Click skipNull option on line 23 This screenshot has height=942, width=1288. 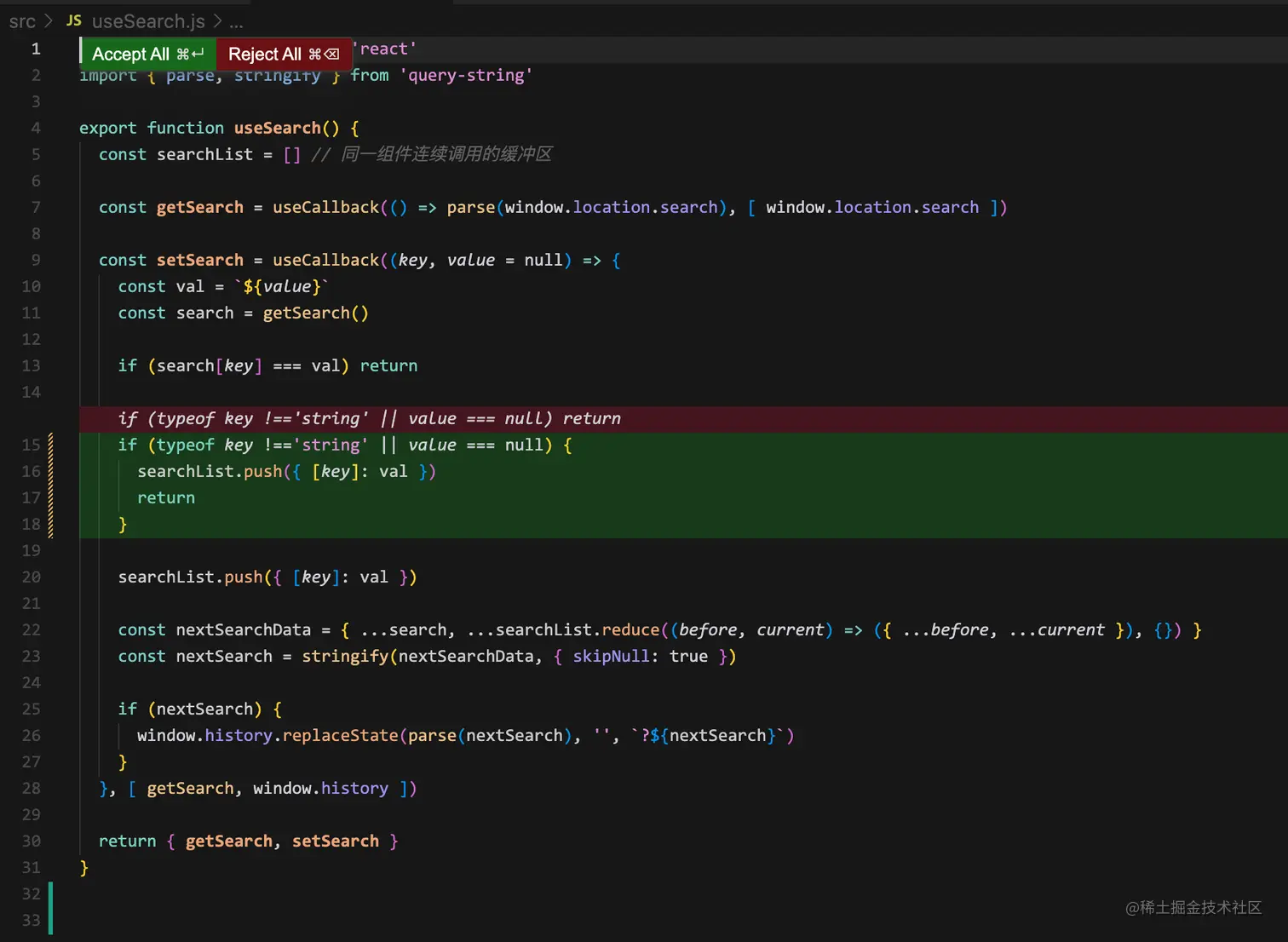(x=612, y=656)
